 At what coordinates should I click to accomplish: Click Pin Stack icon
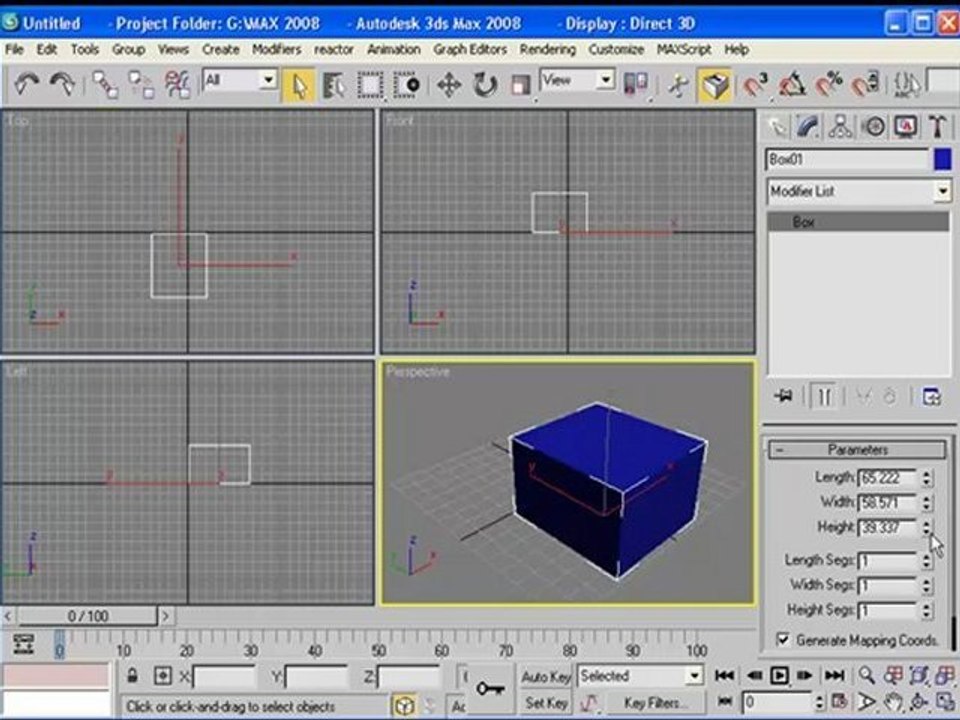coord(783,397)
